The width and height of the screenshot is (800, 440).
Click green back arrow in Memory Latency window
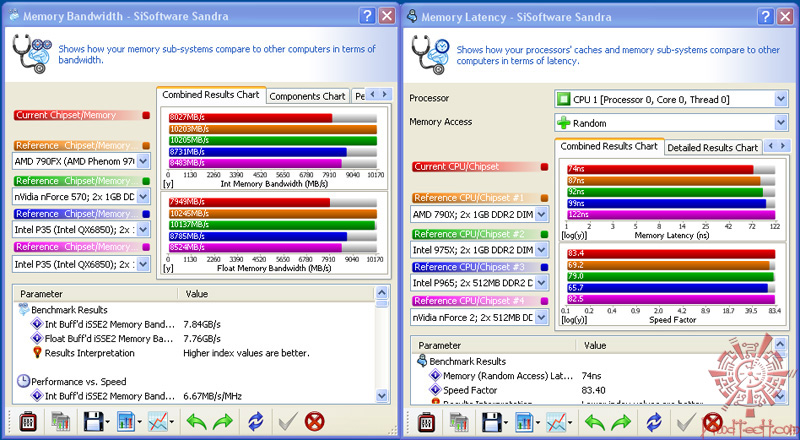[x=595, y=423]
